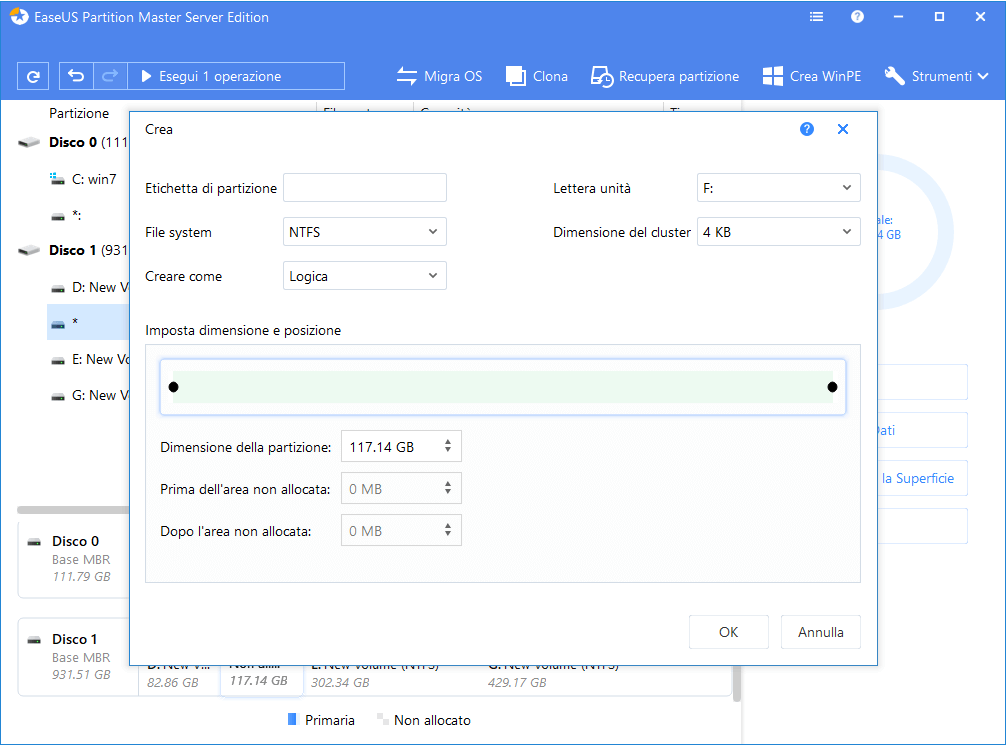Click the right handle of partition size bar
Viewport: 1007px width, 746px height.
point(832,387)
